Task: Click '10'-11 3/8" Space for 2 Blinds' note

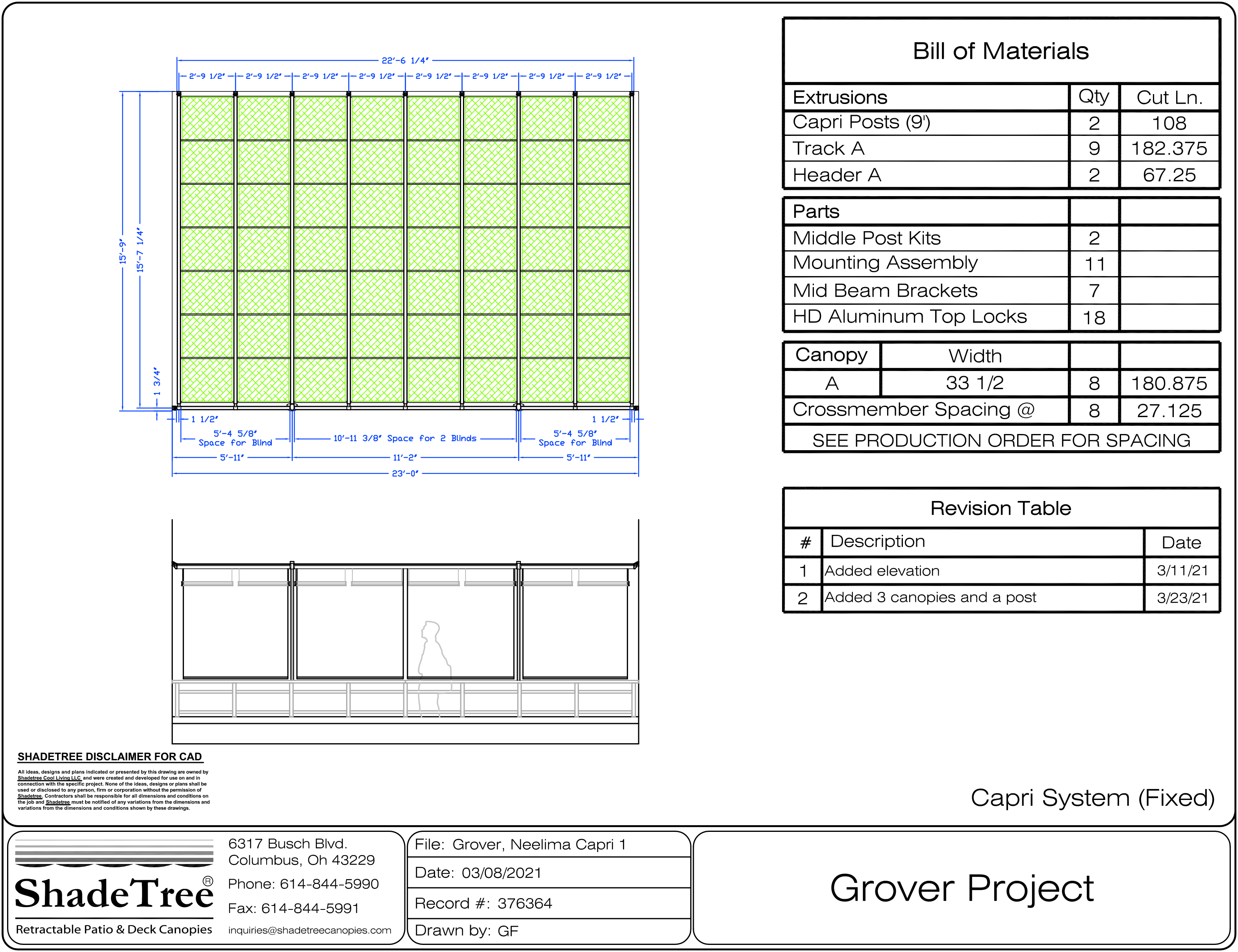Action: click(x=405, y=439)
